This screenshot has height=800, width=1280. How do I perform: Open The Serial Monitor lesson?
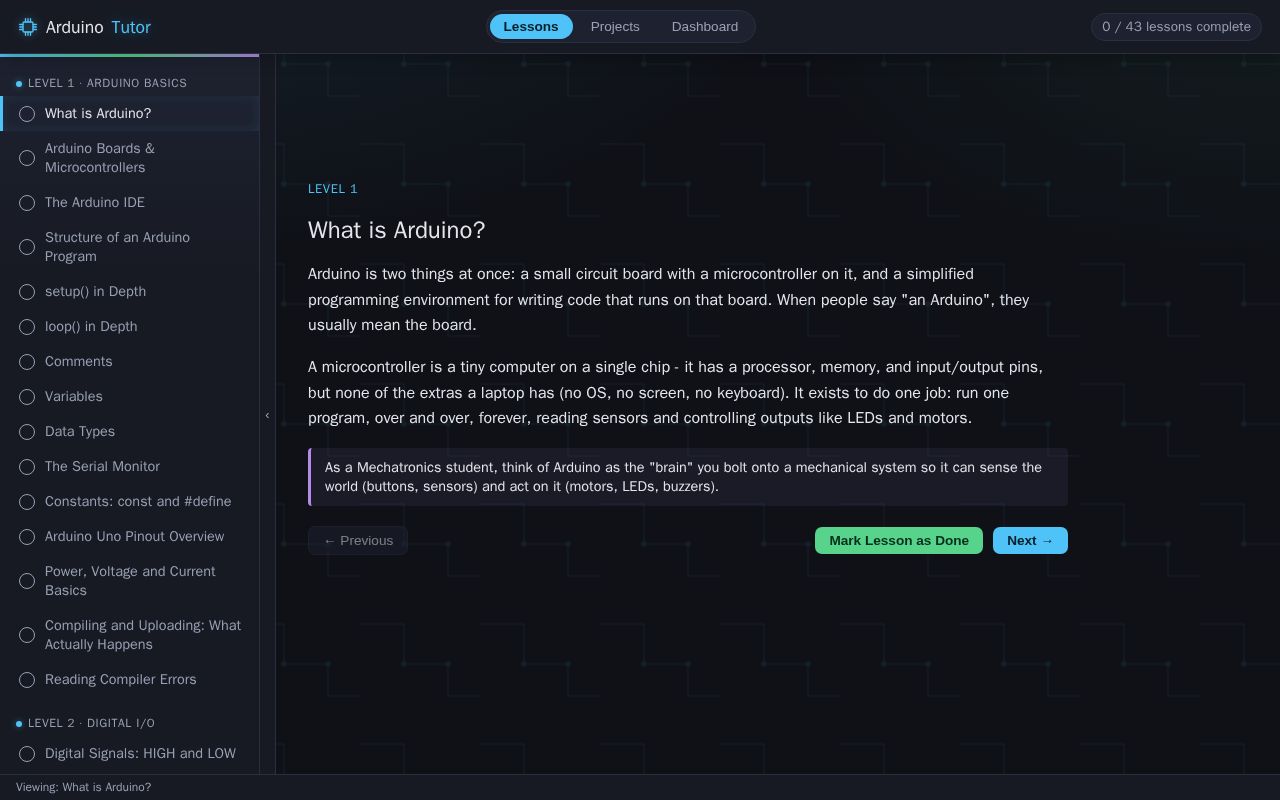[x=130, y=467]
